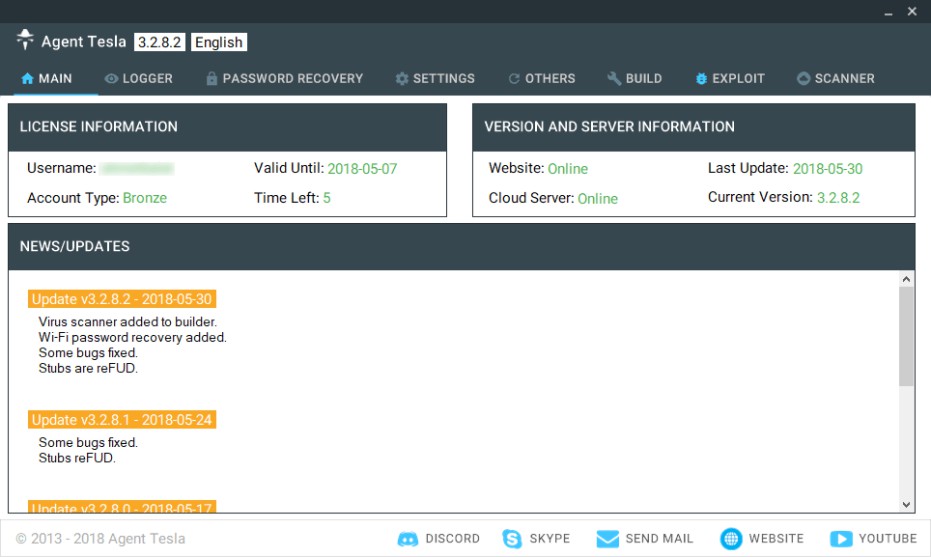Viewport: 931px width, 557px height.
Task: Click the EXPLOIT bug icon
Action: click(701, 78)
